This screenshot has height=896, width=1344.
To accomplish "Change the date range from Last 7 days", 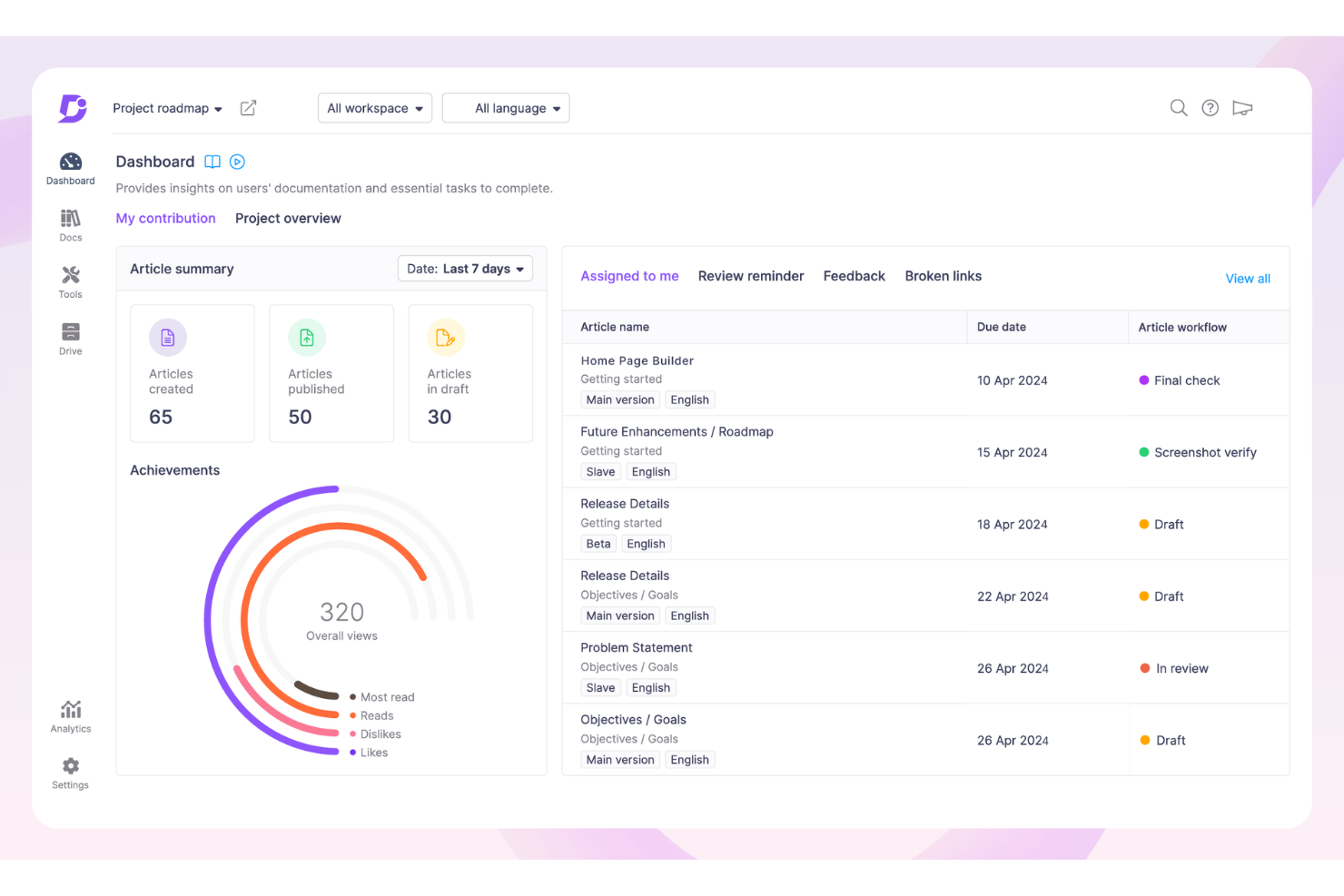I will pos(465,269).
